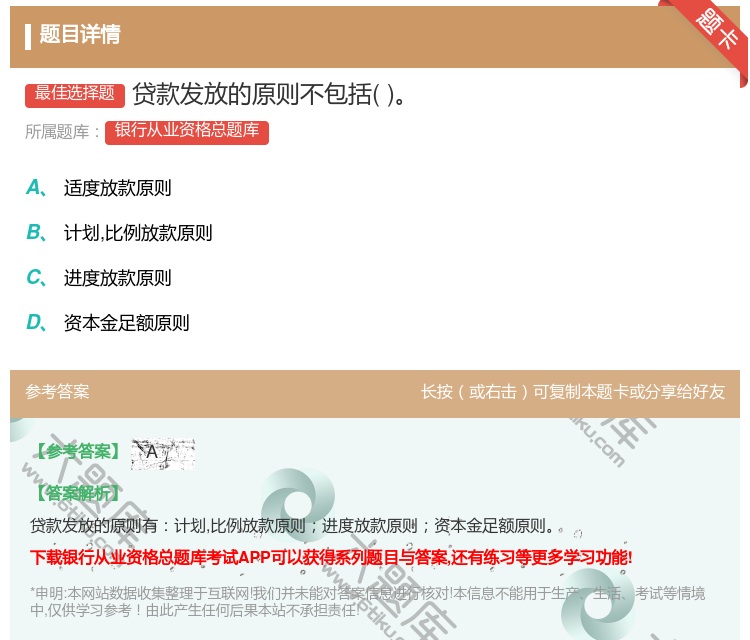Click the 【答案解析】 green label
This screenshot has width=750, height=640.
[x=78, y=493]
